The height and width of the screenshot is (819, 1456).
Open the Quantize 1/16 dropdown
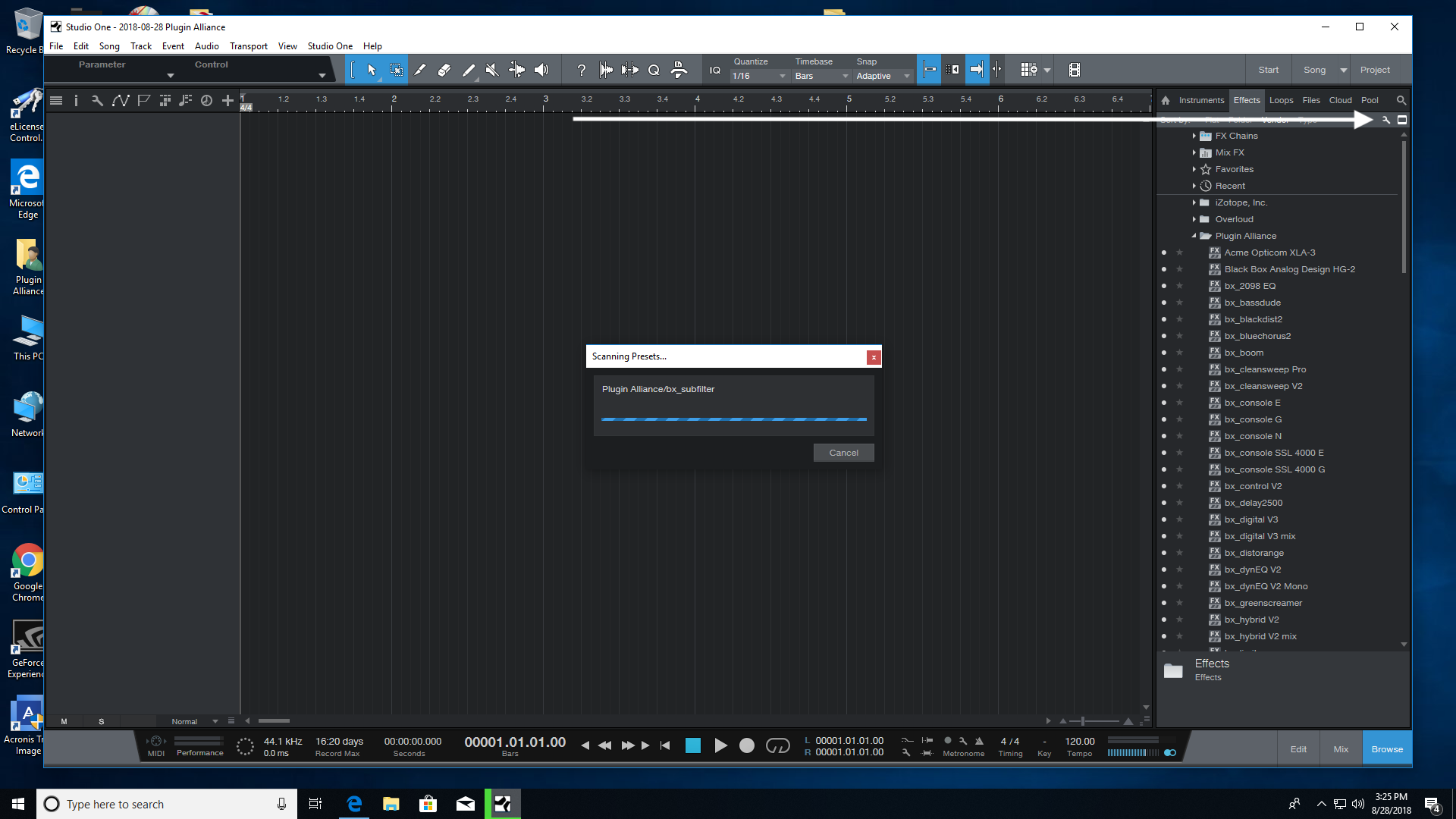point(759,76)
